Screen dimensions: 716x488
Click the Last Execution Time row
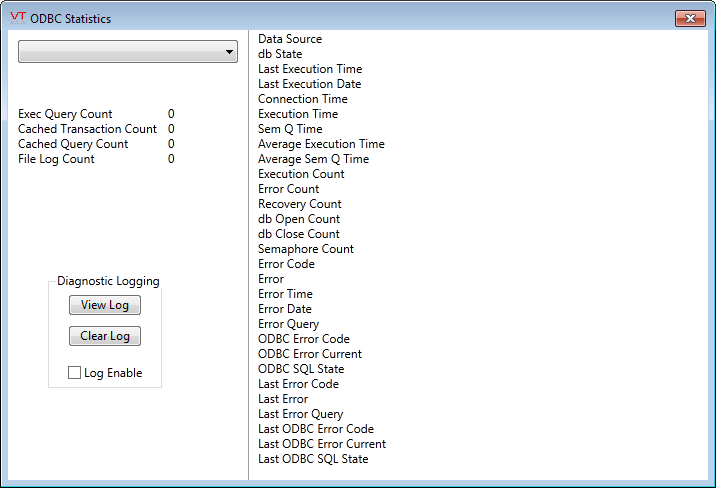310,69
